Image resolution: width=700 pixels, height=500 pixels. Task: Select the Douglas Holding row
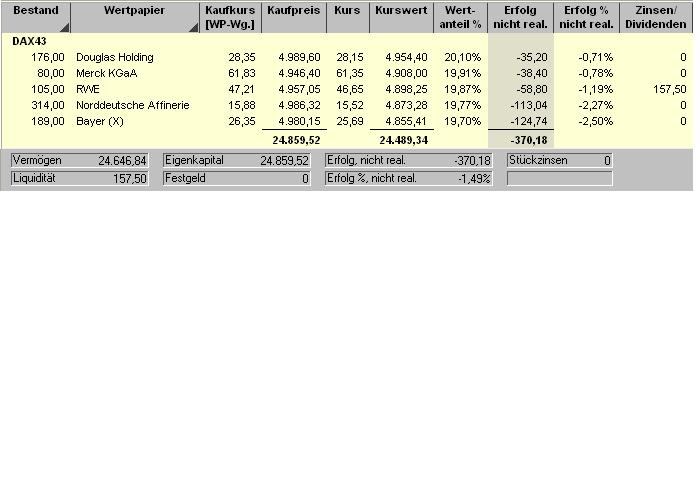(347, 57)
